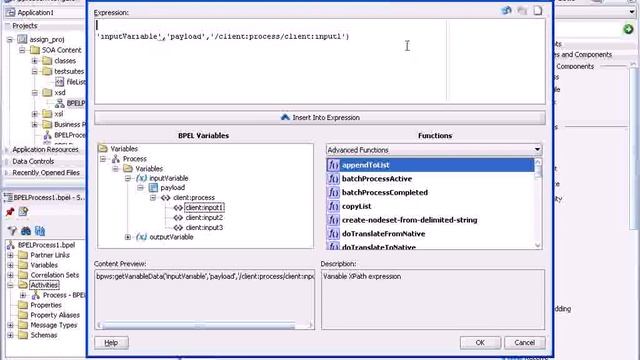Select Correlation Sets in structure panel
The image size is (640, 360).
[55, 275]
